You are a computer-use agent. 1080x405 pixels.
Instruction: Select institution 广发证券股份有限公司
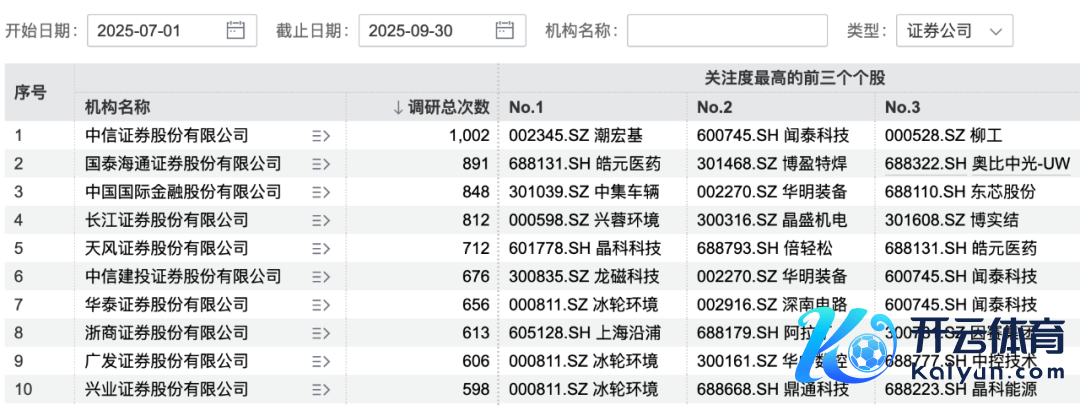point(167,360)
